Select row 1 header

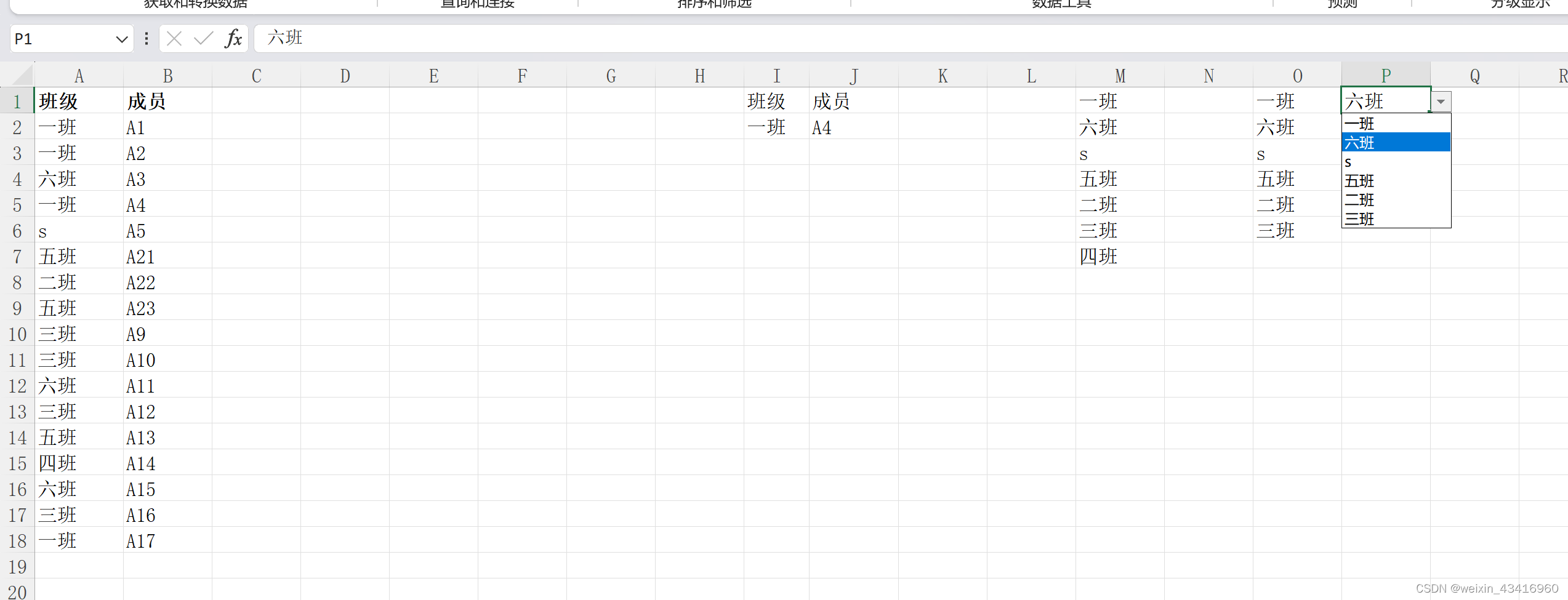(17, 101)
